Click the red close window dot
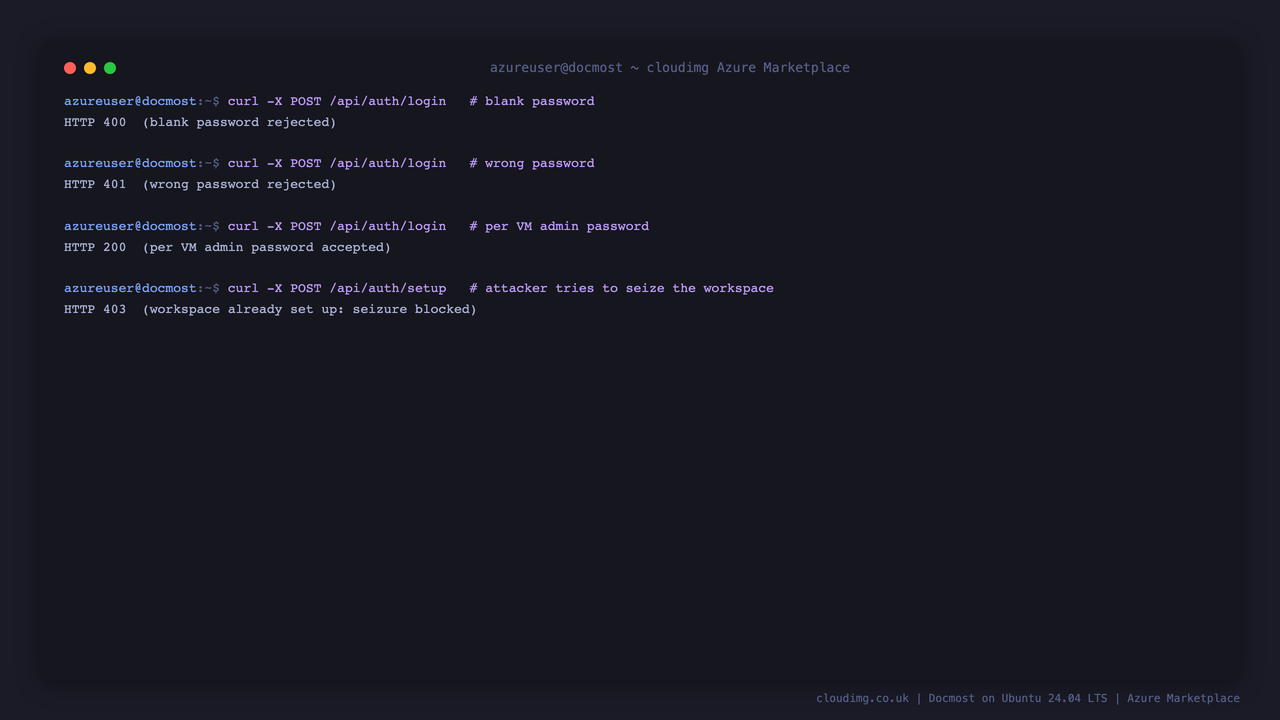This screenshot has height=720, width=1280. coord(70,68)
